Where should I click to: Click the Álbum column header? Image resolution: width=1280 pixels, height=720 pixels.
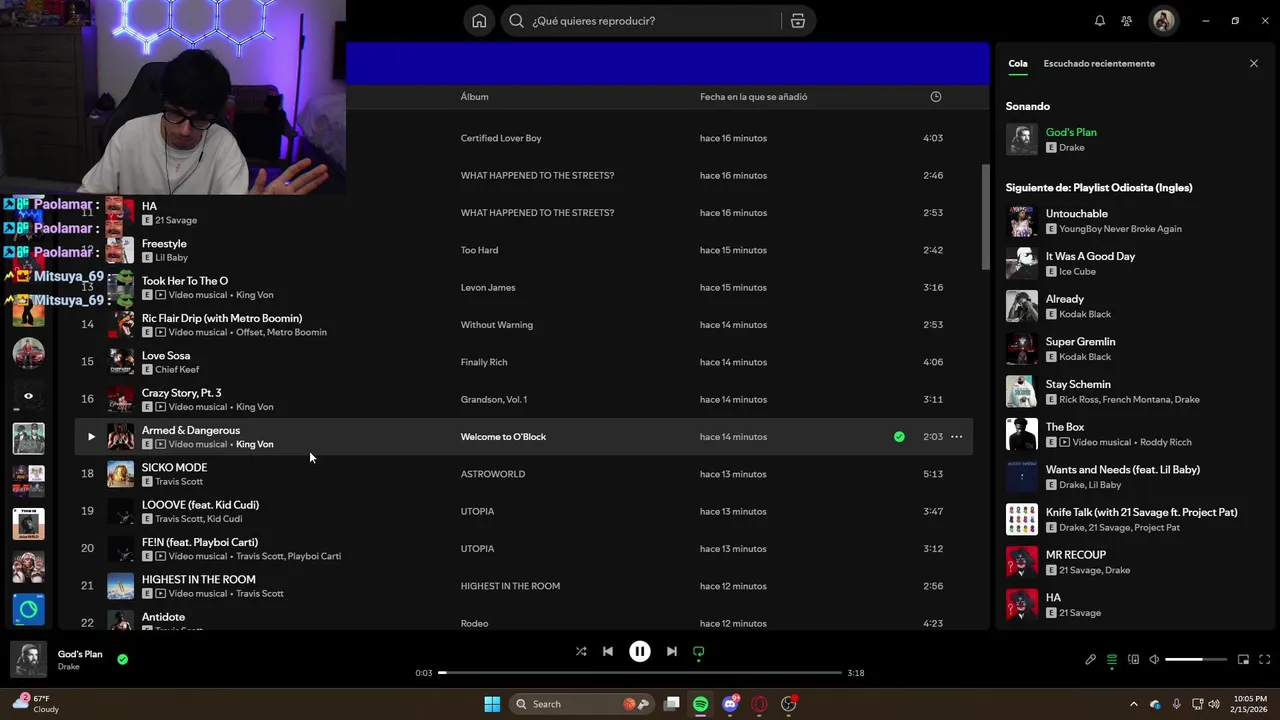(474, 97)
